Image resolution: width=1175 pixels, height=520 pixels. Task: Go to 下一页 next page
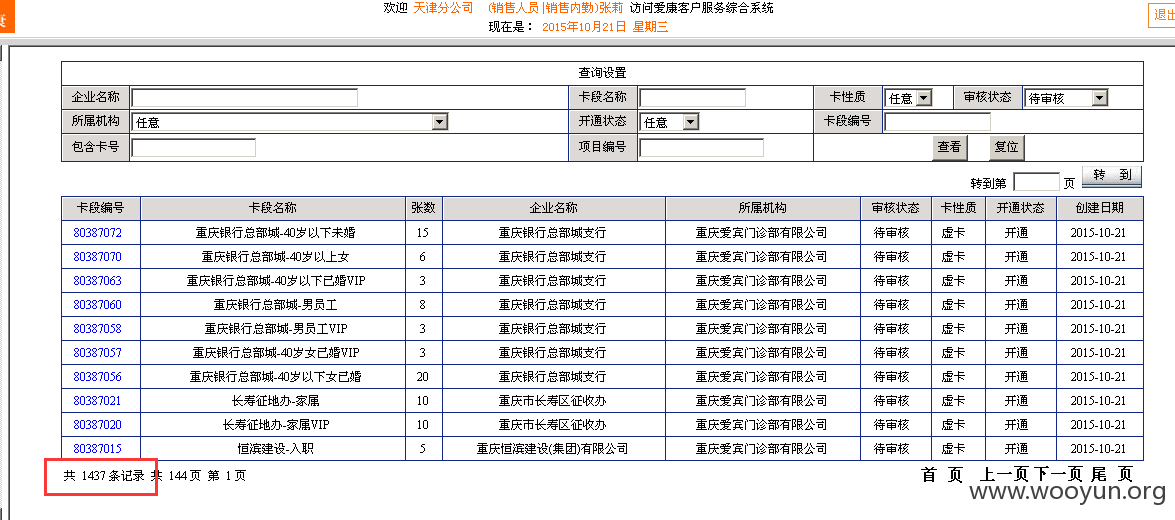[x=1059, y=474]
